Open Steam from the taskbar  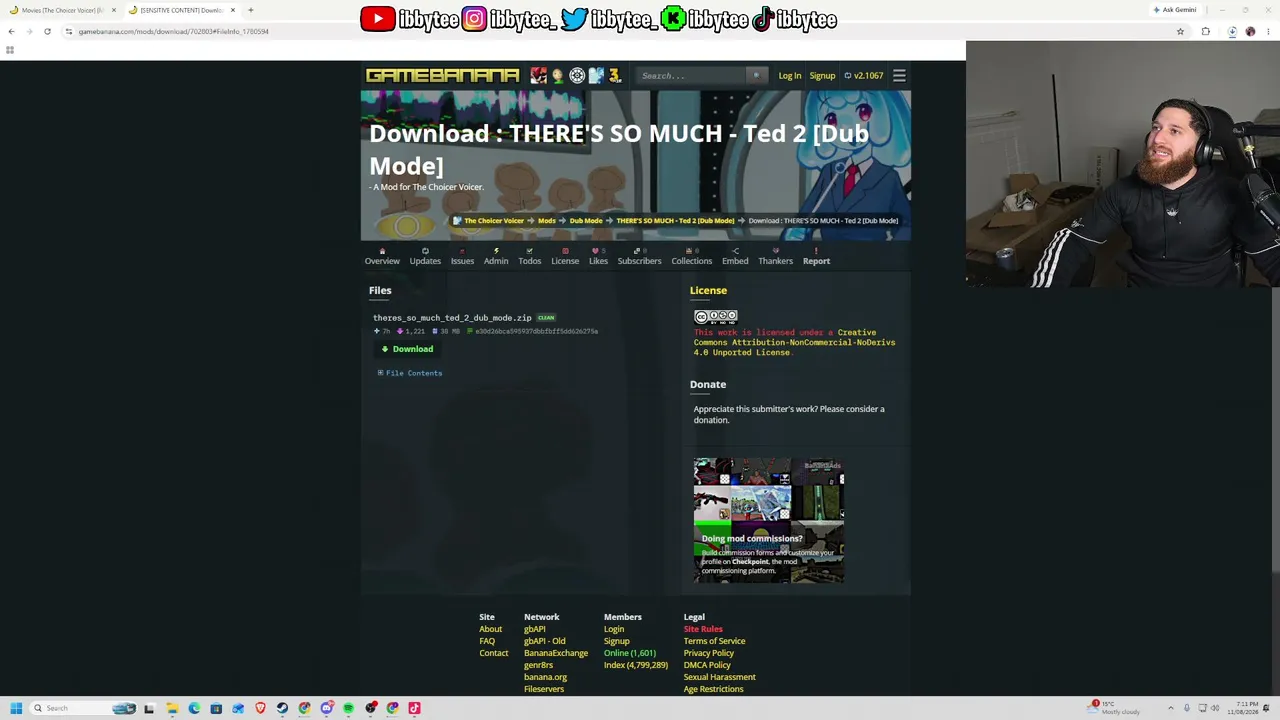[x=282, y=708]
